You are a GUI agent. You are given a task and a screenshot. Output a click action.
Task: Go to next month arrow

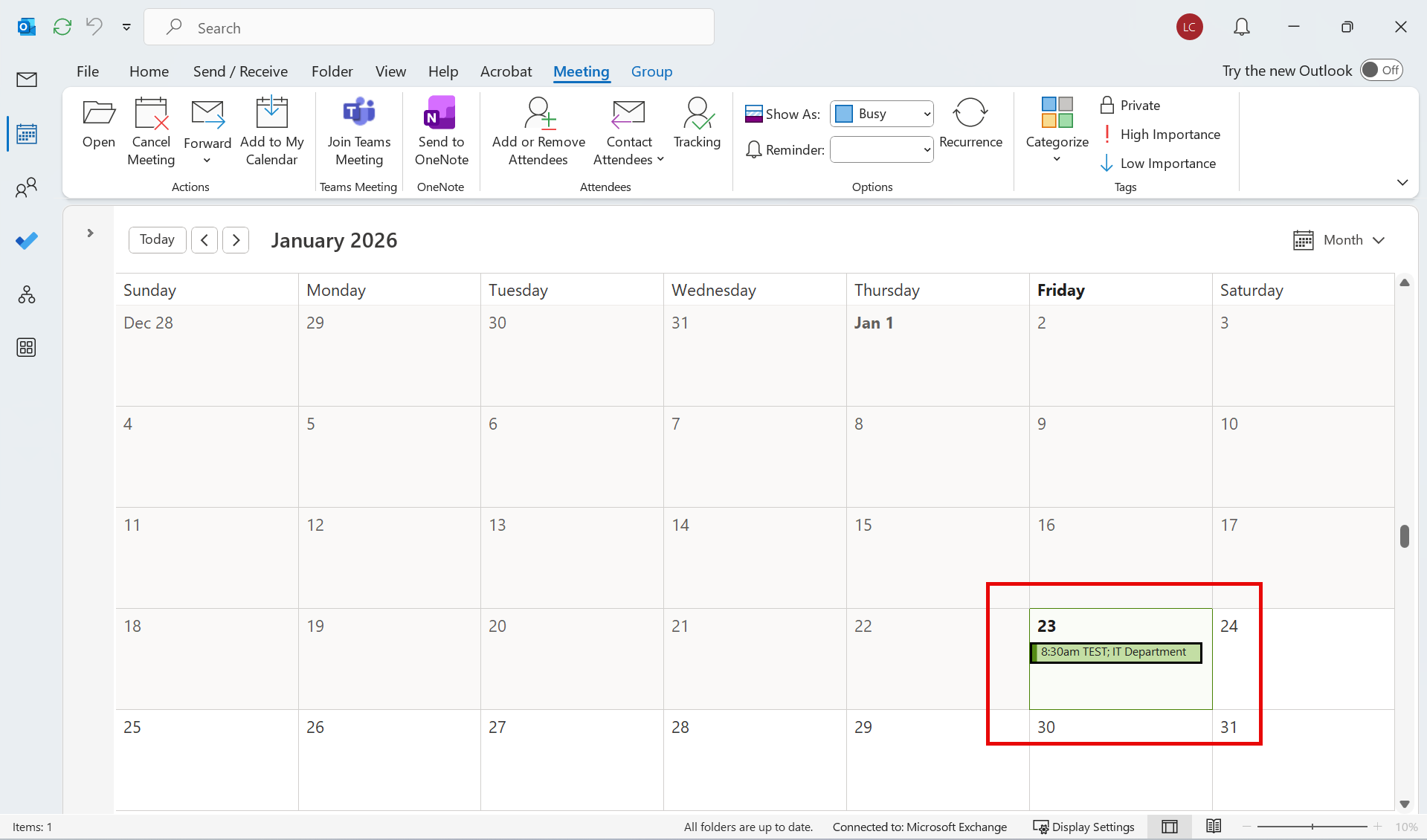click(236, 240)
